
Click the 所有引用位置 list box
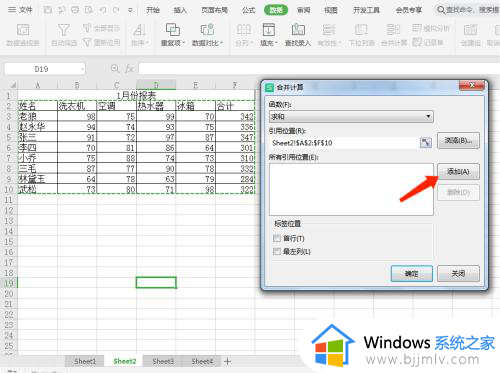click(x=351, y=189)
